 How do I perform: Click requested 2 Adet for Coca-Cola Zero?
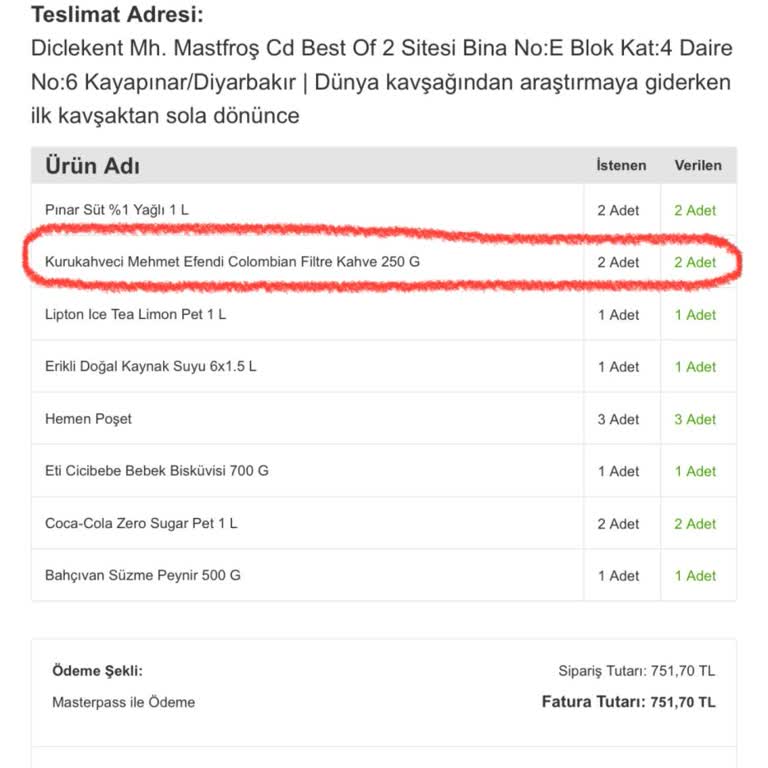coord(618,524)
